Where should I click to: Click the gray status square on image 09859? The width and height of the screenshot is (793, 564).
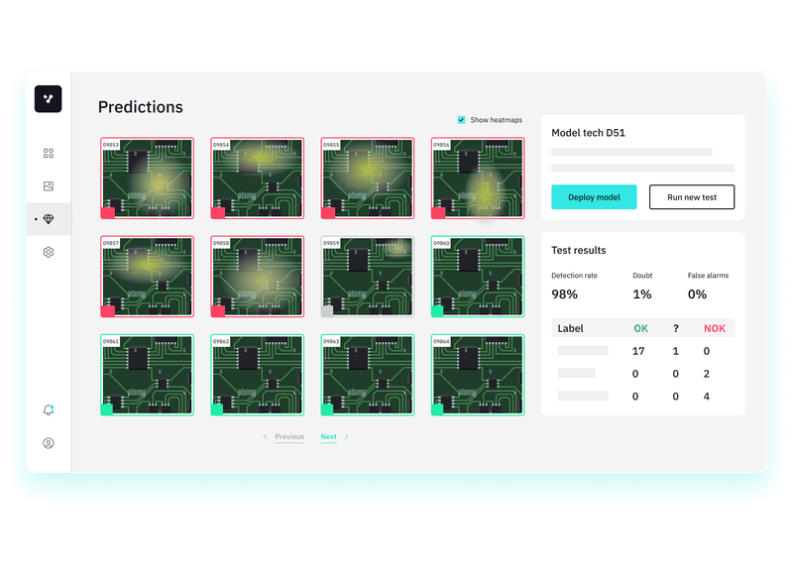[x=327, y=311]
